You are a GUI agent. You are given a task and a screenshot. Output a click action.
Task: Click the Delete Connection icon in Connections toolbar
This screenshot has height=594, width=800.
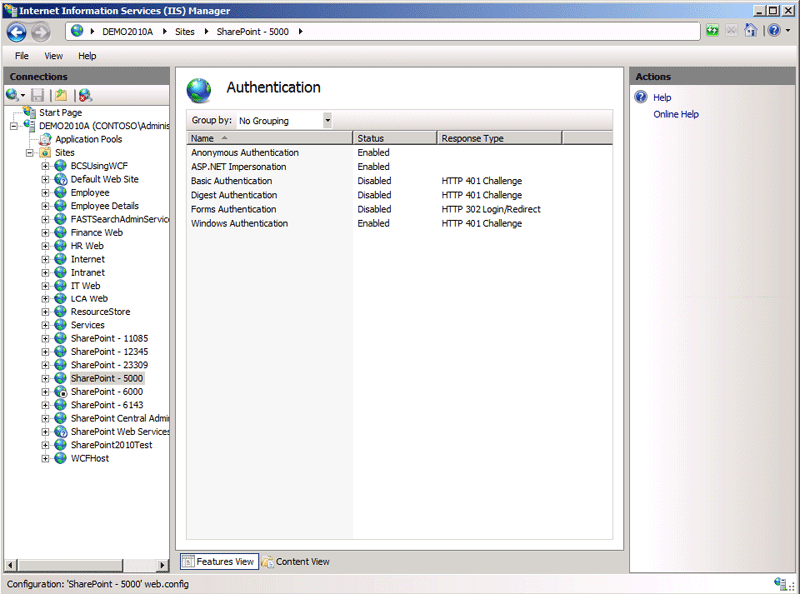[85, 95]
